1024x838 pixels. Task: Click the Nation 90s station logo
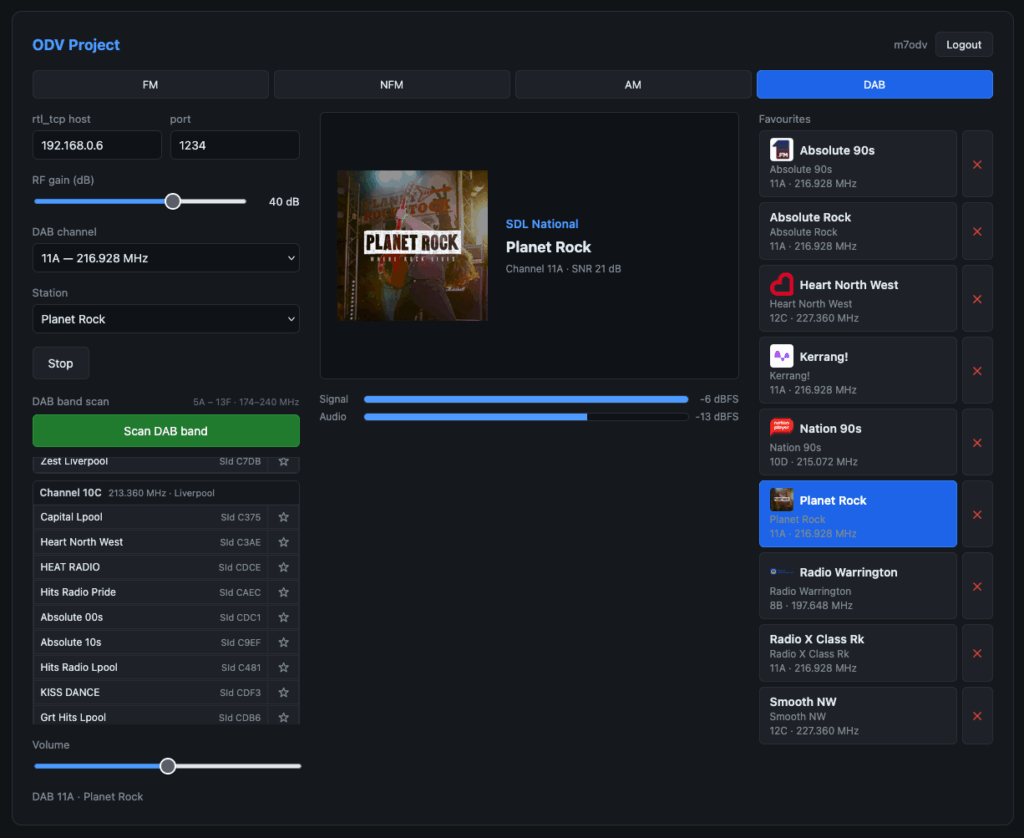pos(781,428)
